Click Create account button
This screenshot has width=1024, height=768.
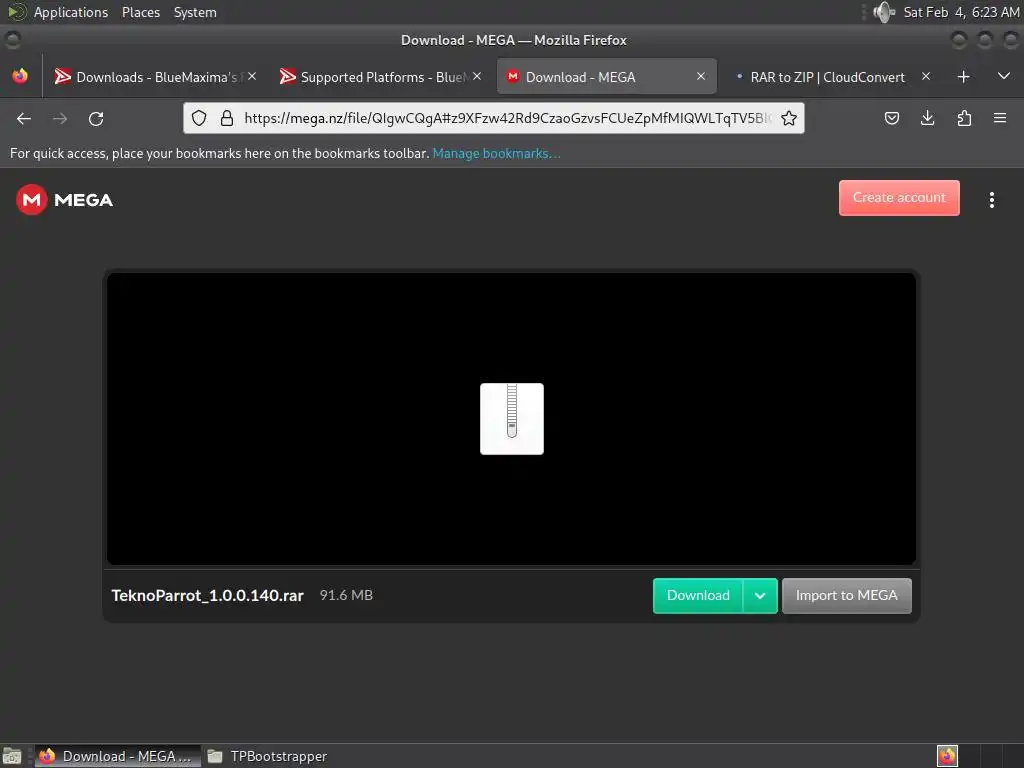(x=899, y=198)
